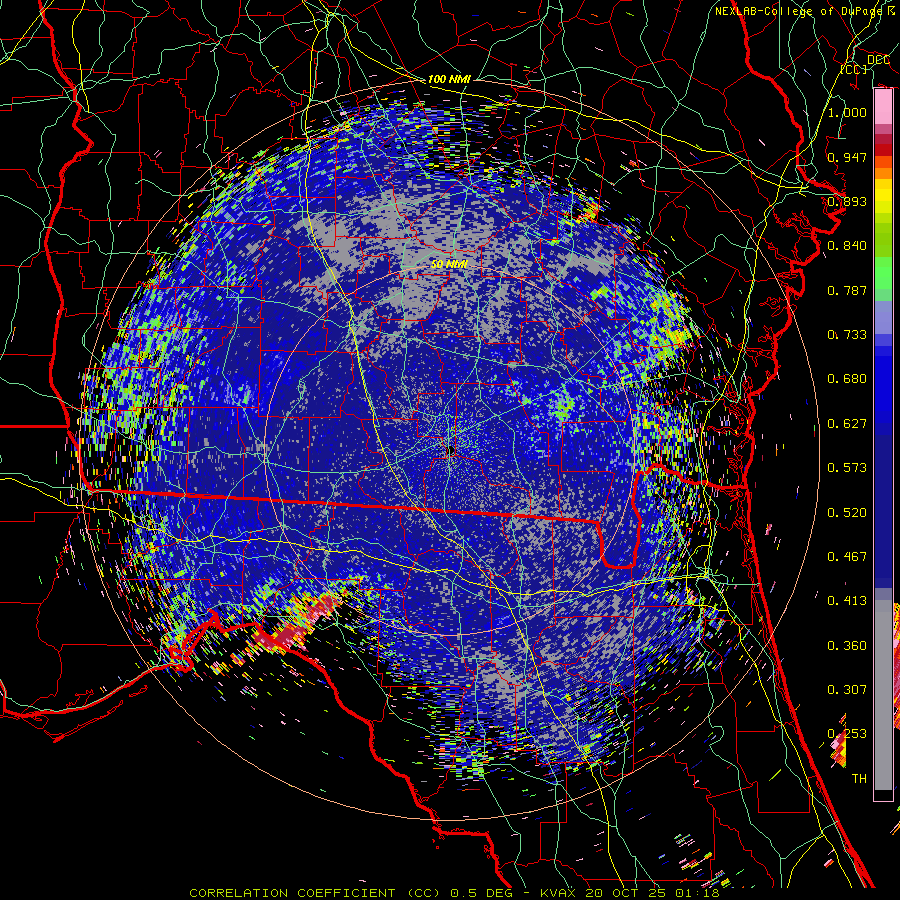Image resolution: width=900 pixels, height=900 pixels.
Task: Click the 0.680 scale value
Action: 847,379
